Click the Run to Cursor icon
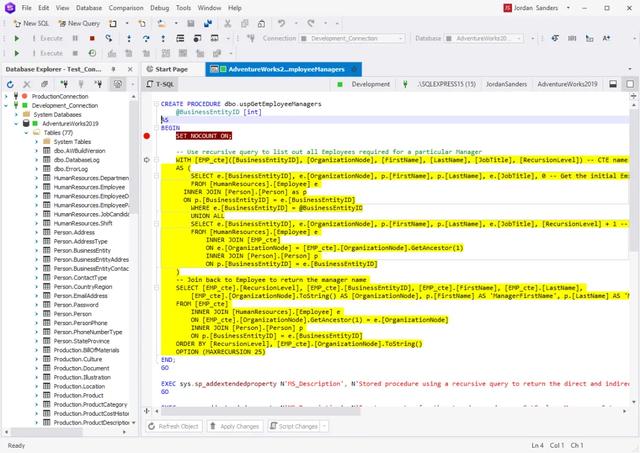 click(x=109, y=38)
